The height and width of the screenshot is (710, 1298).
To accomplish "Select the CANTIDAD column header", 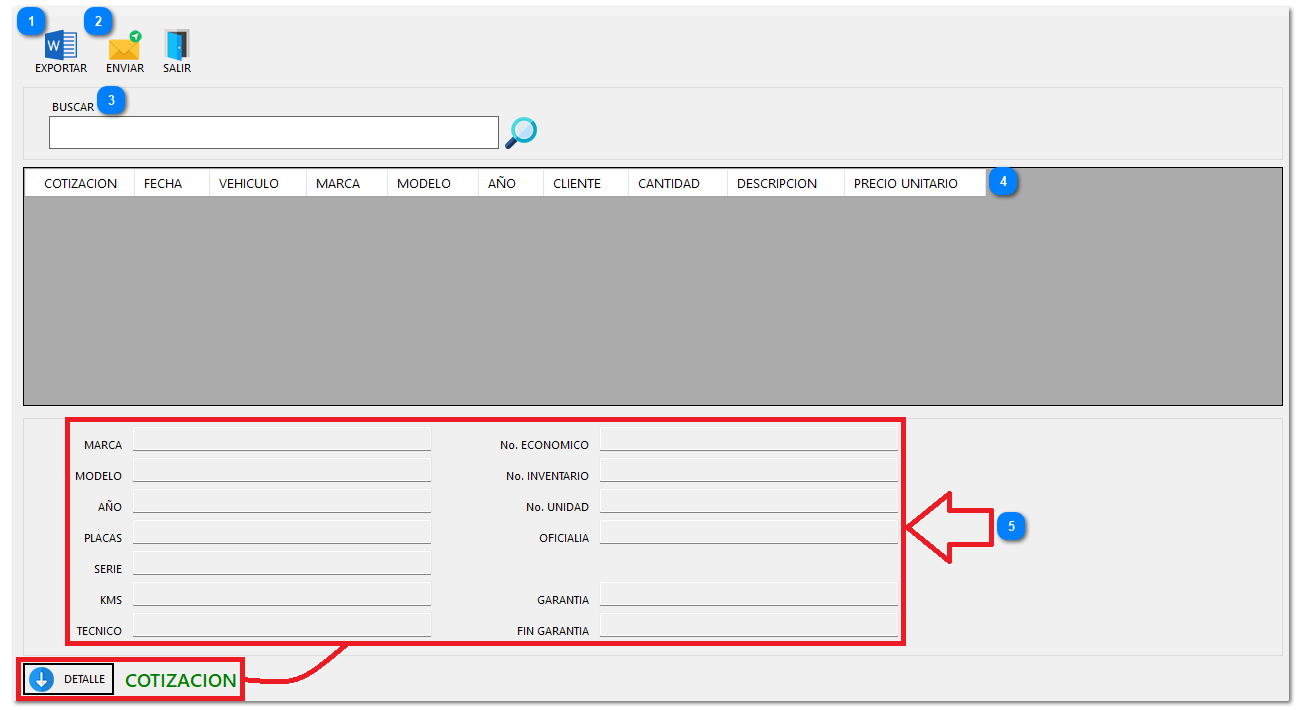I will (x=678, y=183).
